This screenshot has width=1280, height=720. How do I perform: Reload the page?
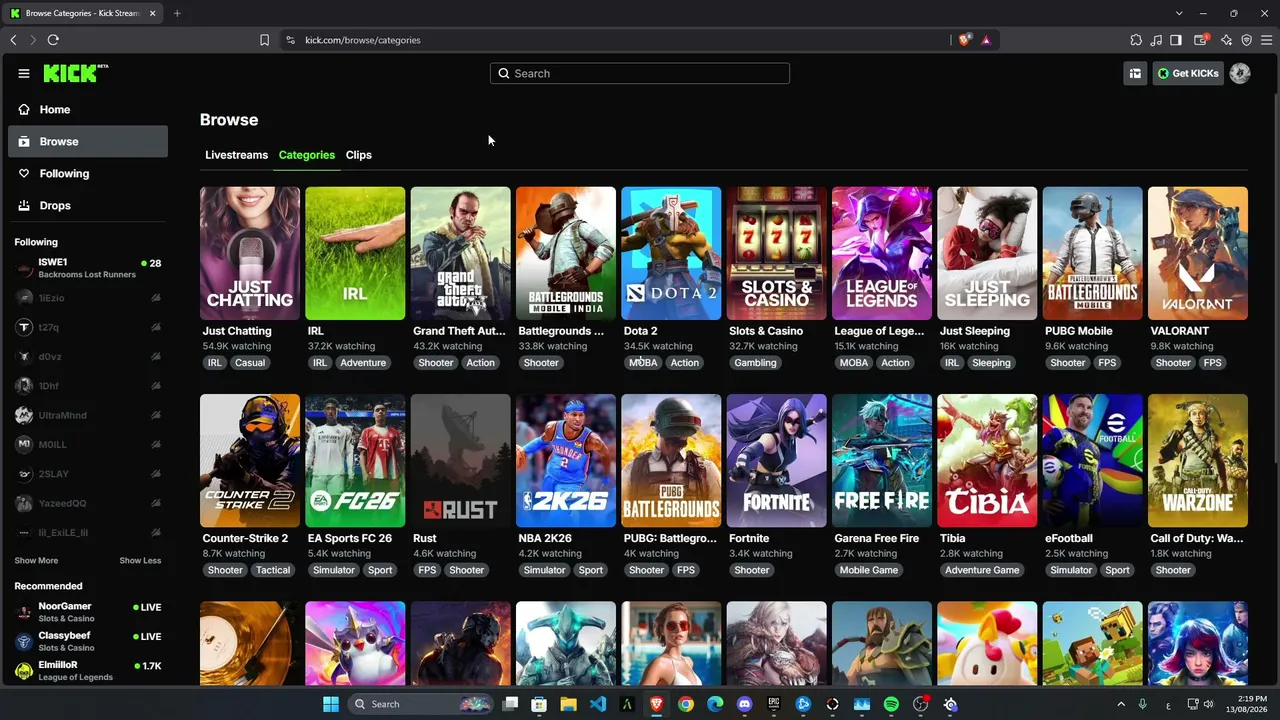53,40
